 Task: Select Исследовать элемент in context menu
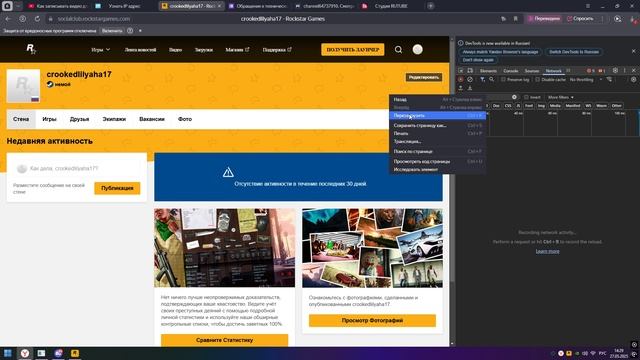coord(438,169)
